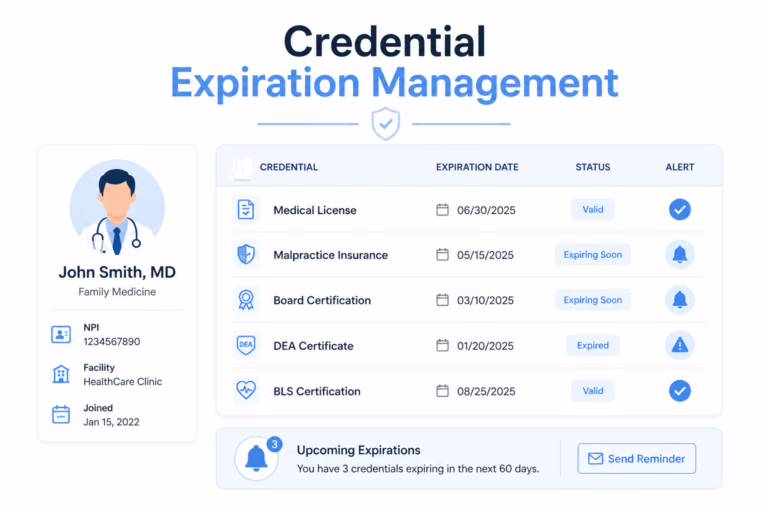Click the Jan 15, 2022 joined date
This screenshot has width=768, height=512.
coord(111,422)
